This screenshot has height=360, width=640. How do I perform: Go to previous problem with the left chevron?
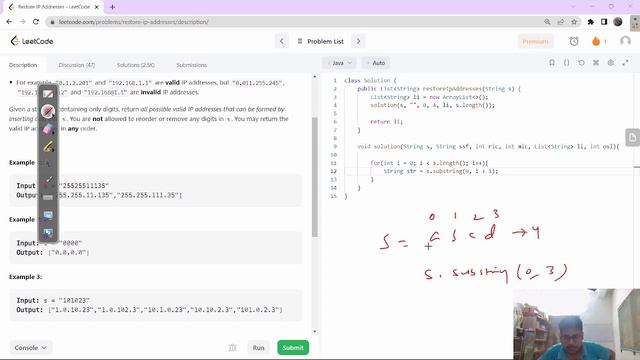coord(282,41)
